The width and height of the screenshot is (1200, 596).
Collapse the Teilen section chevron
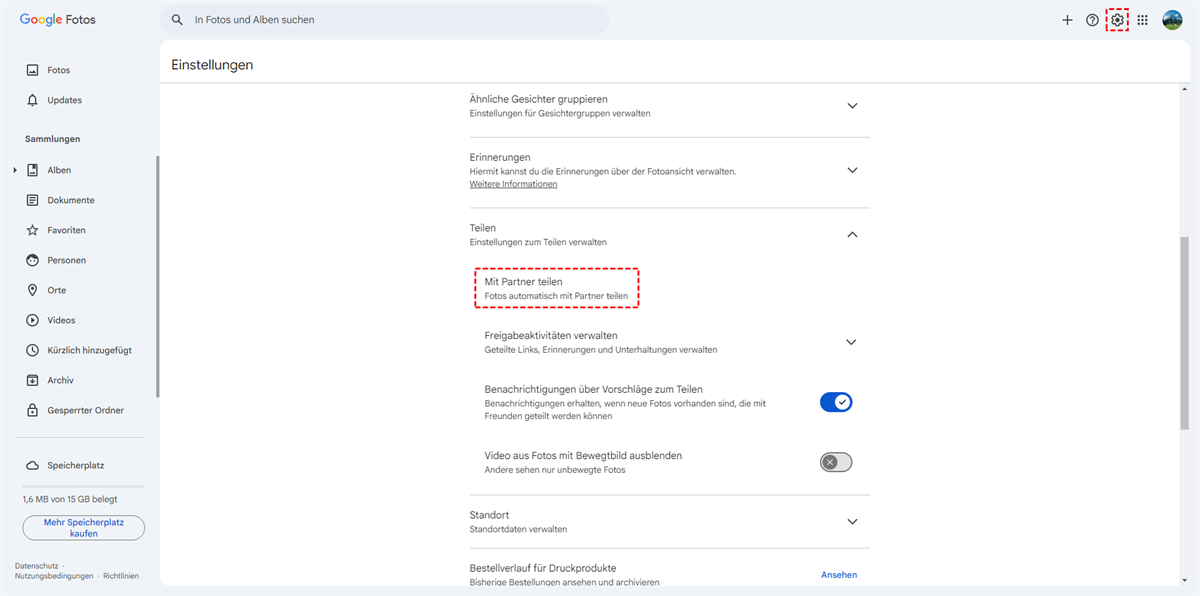coord(852,234)
